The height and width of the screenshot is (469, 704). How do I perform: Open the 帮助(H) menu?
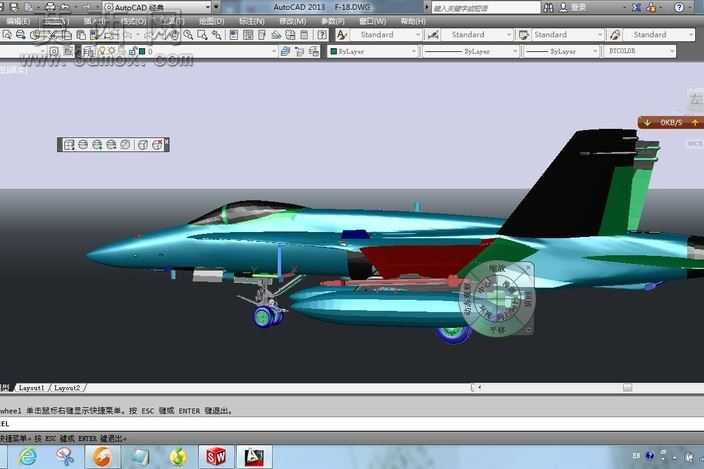tap(413, 21)
